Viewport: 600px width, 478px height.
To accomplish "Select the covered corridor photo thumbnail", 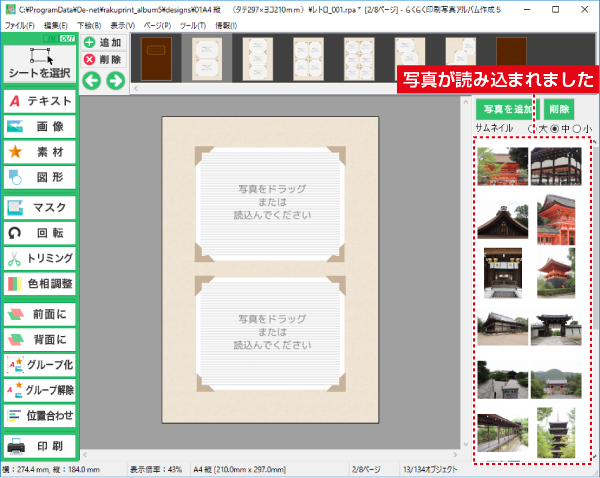I will point(503,432).
